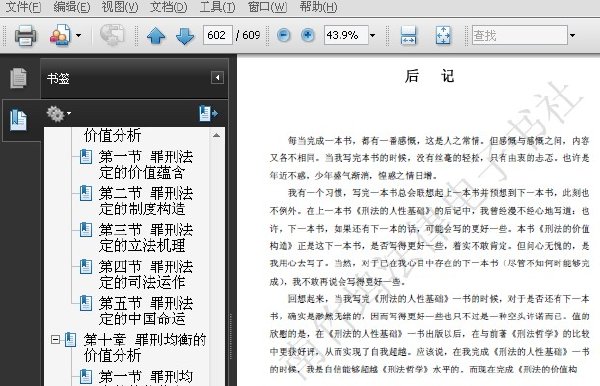Click the 后 记 page heading
Screen dimensions: 600x386
coord(429,76)
